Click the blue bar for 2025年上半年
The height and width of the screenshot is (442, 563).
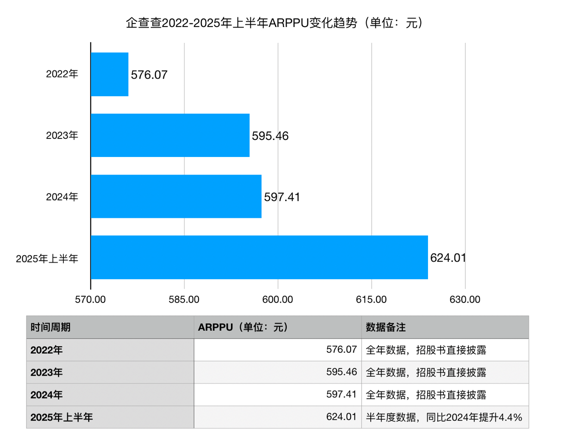(259, 257)
